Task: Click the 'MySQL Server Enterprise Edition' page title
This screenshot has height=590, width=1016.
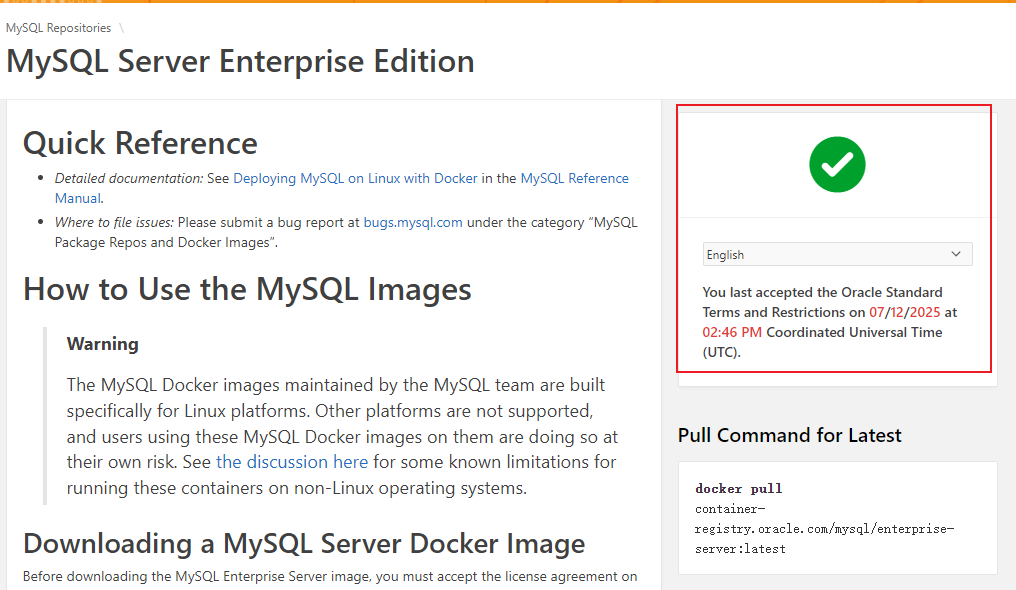Action: click(240, 62)
